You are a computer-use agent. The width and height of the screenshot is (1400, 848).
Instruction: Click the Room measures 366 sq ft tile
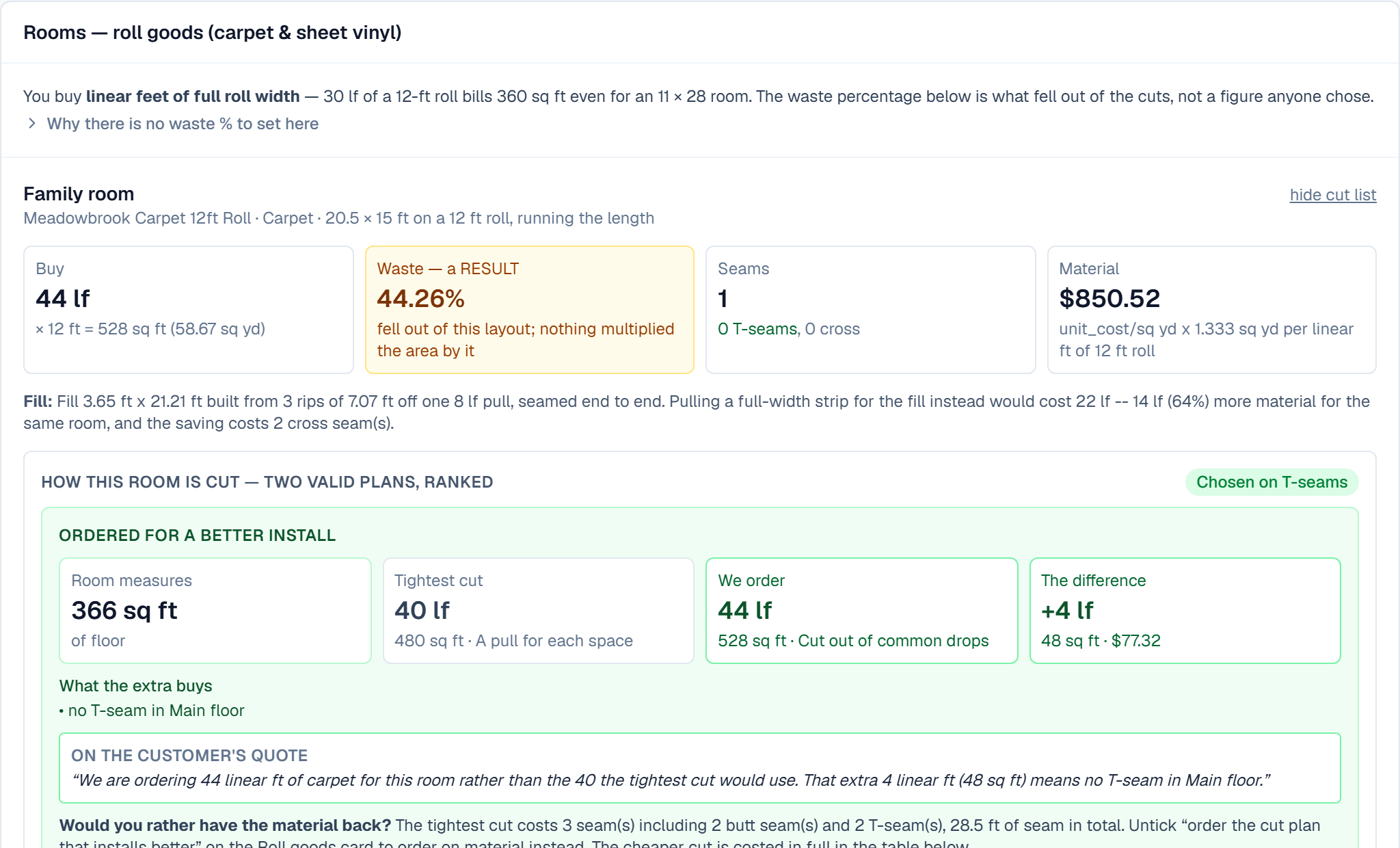[215, 611]
